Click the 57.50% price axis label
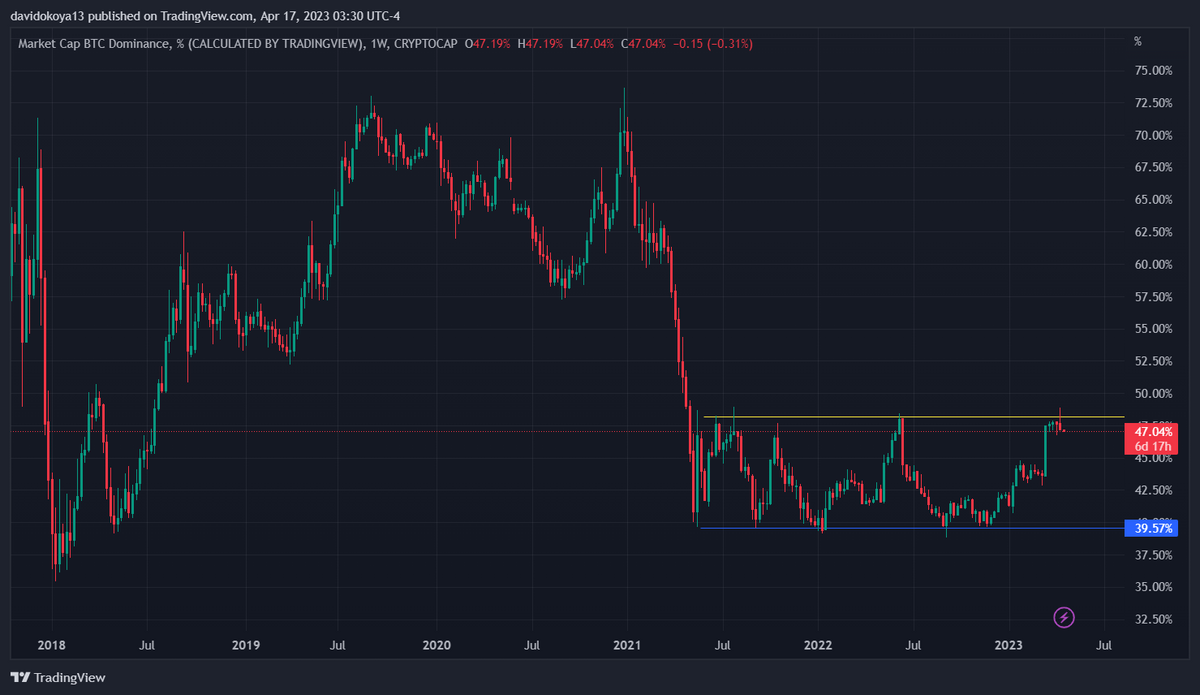The width and height of the screenshot is (1200, 695). [1153, 297]
